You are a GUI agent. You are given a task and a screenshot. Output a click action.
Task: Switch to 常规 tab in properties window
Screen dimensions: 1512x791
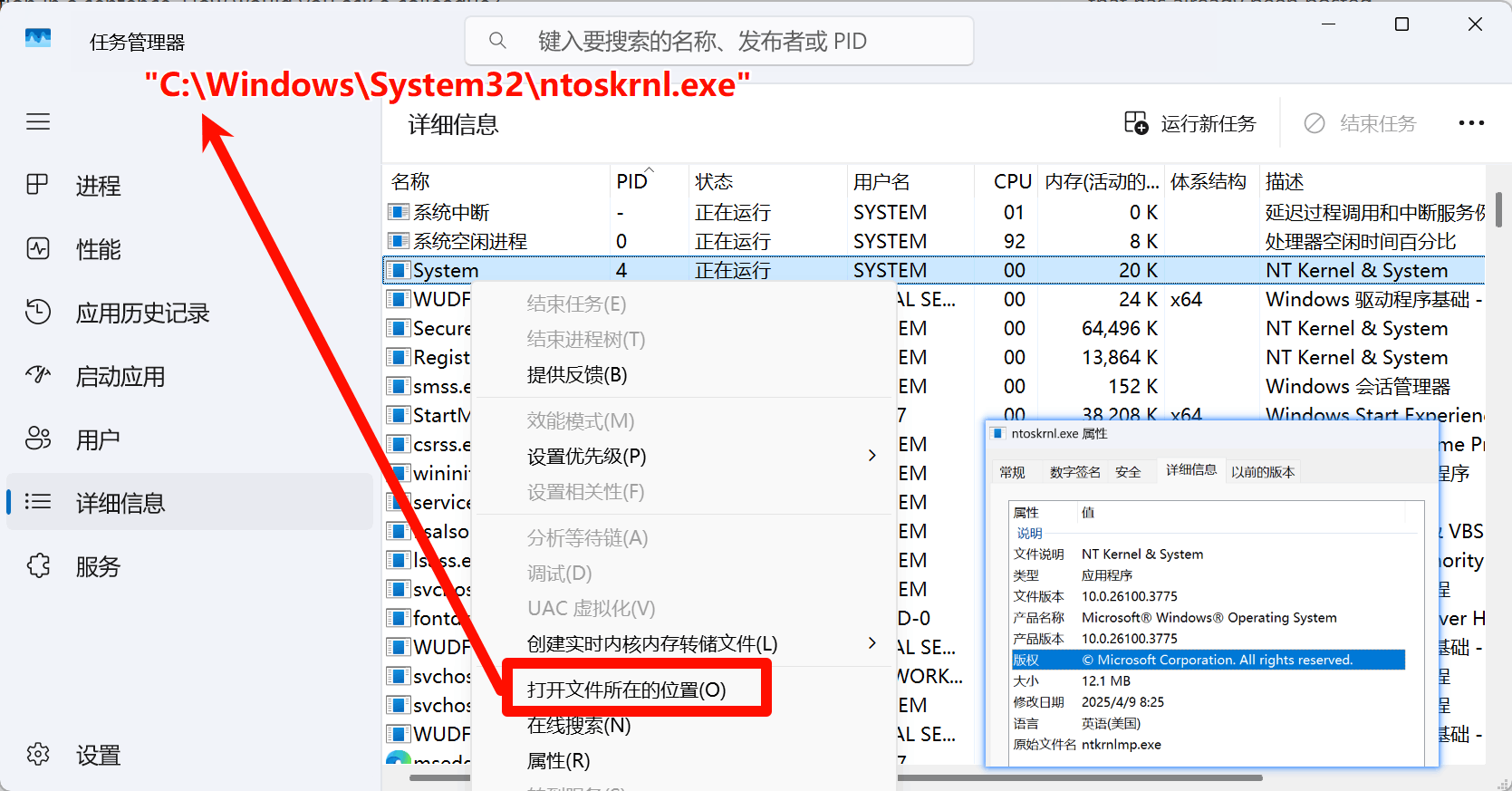pos(1012,472)
